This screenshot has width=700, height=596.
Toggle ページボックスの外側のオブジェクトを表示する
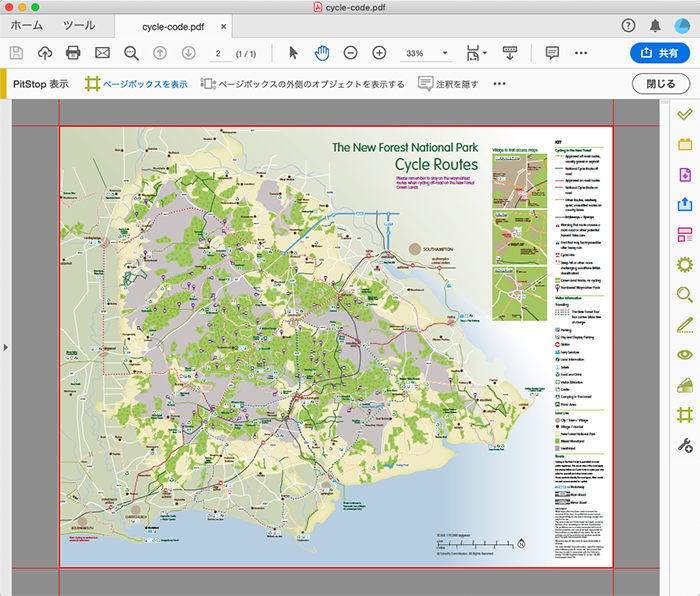(302, 84)
